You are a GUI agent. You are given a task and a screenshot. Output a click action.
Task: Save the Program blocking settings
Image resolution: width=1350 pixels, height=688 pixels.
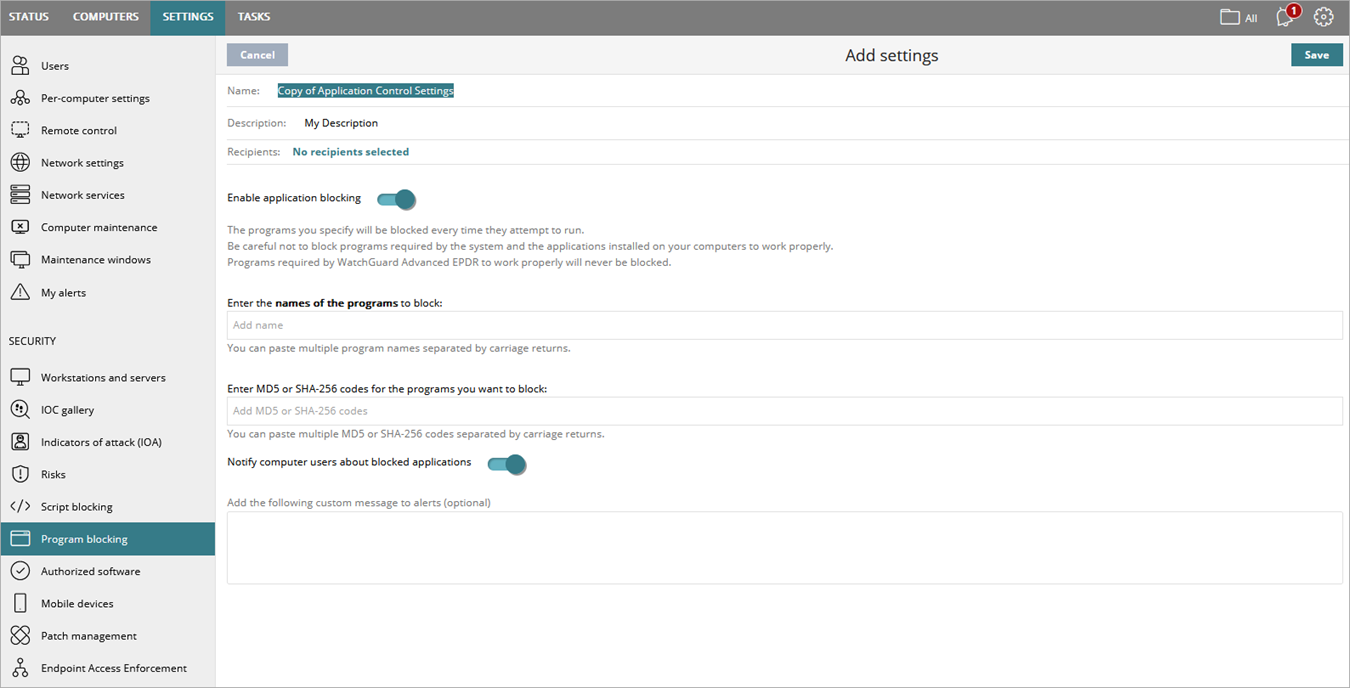[x=1317, y=55]
